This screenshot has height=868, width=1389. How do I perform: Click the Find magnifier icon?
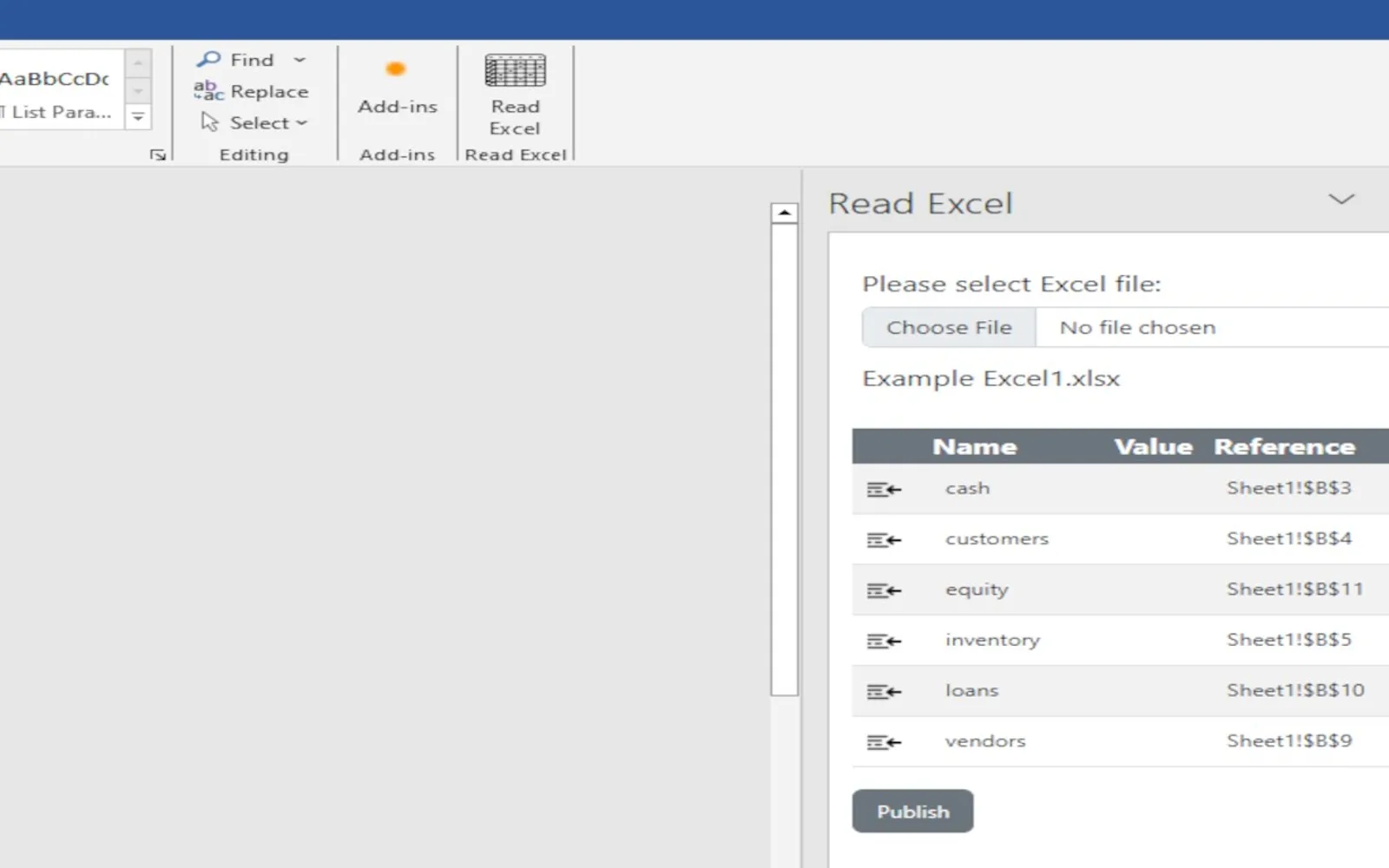coord(208,59)
